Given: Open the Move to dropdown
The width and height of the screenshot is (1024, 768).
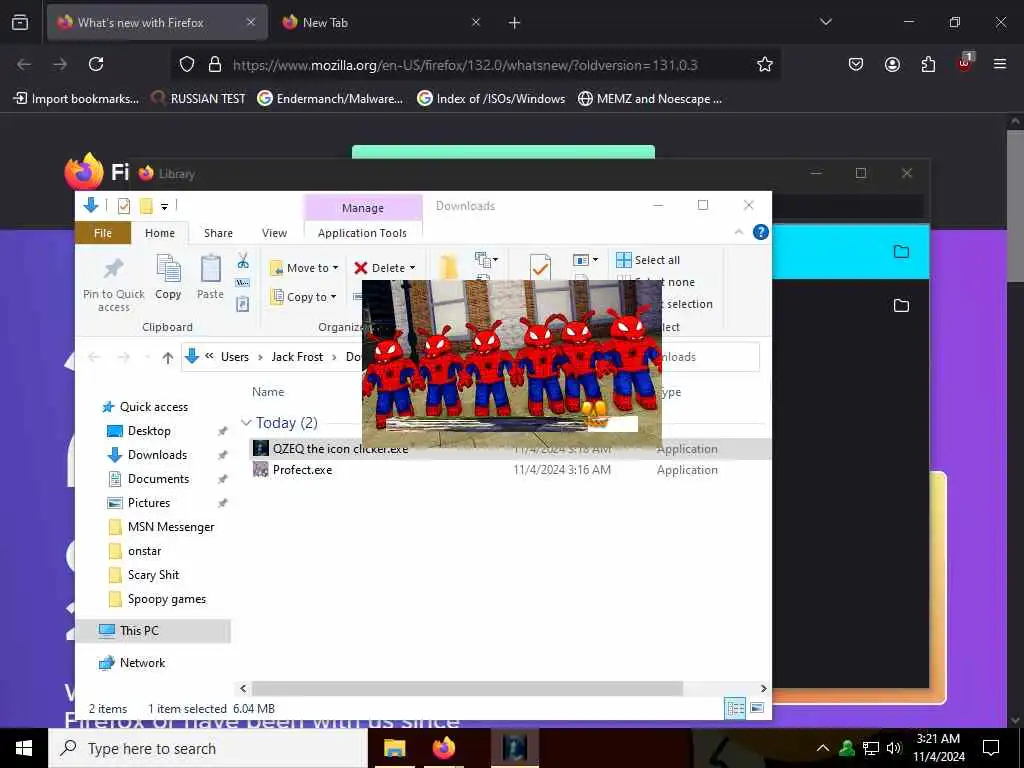Looking at the screenshot, I should point(304,268).
